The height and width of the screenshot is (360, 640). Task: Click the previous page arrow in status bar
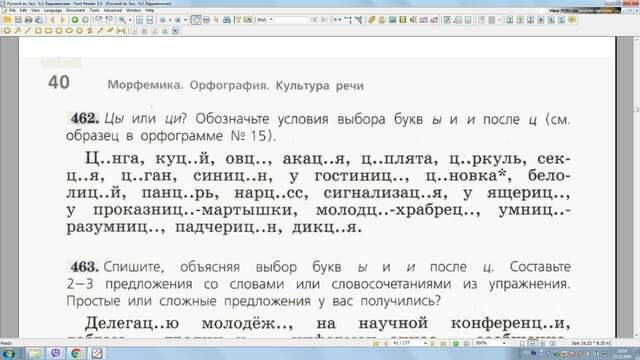coord(386,344)
